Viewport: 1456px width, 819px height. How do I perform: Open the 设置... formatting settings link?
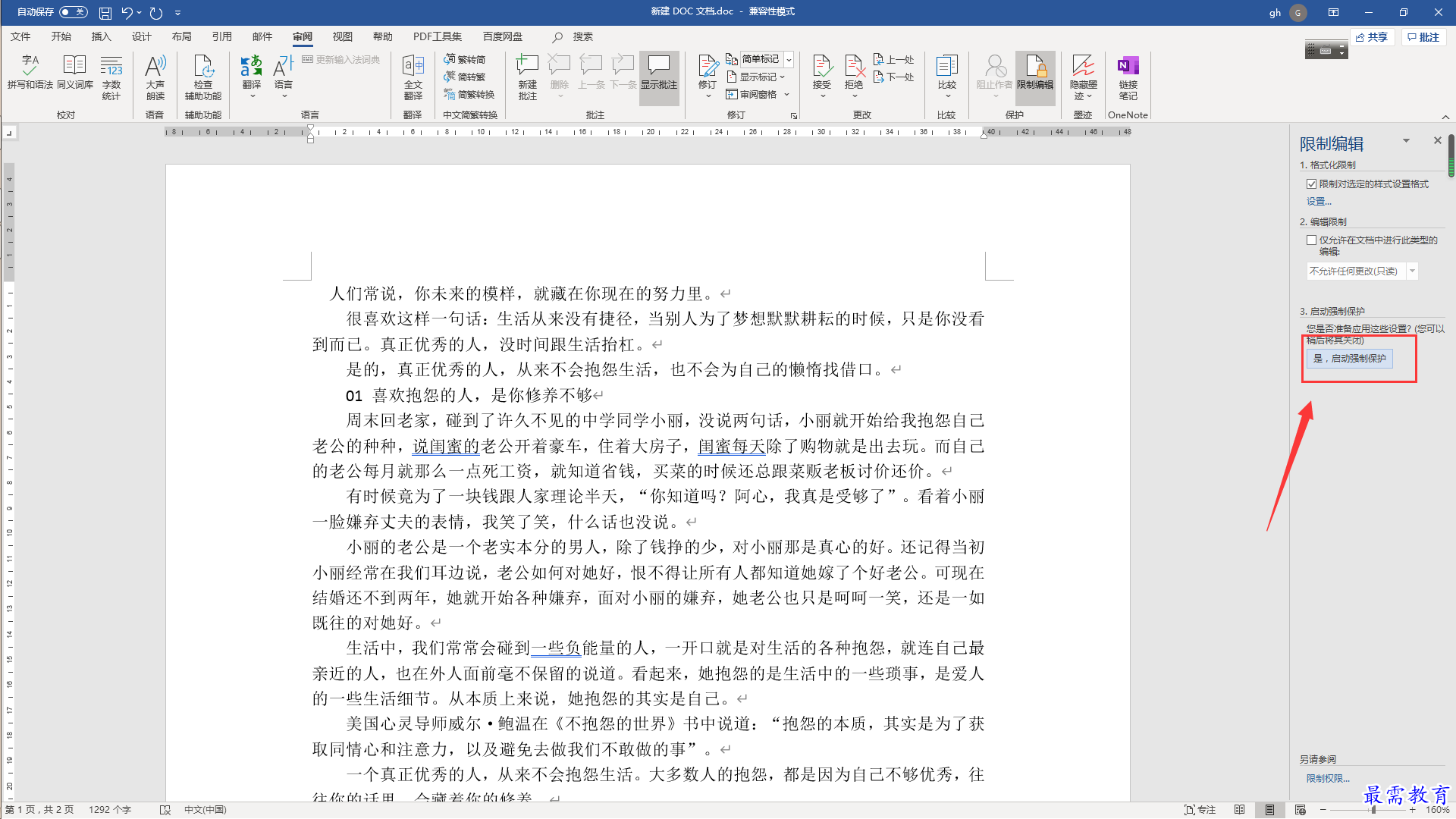point(1319,202)
